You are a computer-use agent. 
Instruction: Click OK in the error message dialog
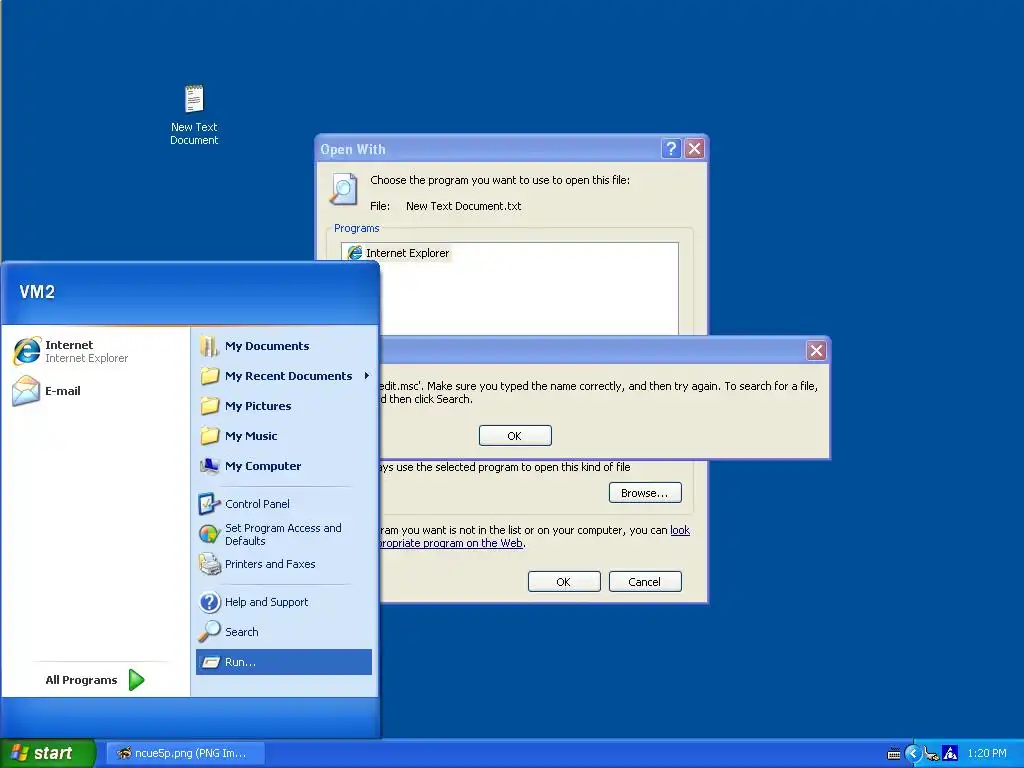pos(515,436)
